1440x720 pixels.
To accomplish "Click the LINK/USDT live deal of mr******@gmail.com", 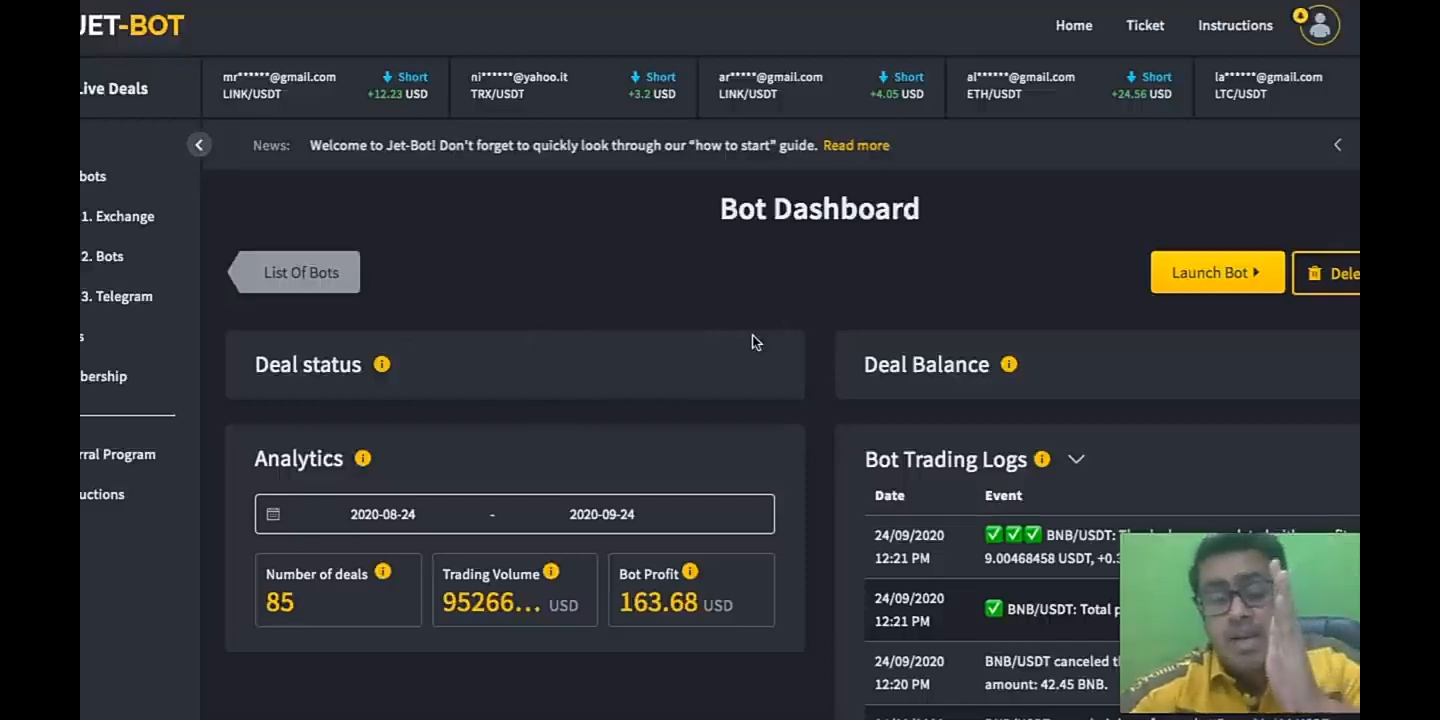I will (325, 85).
